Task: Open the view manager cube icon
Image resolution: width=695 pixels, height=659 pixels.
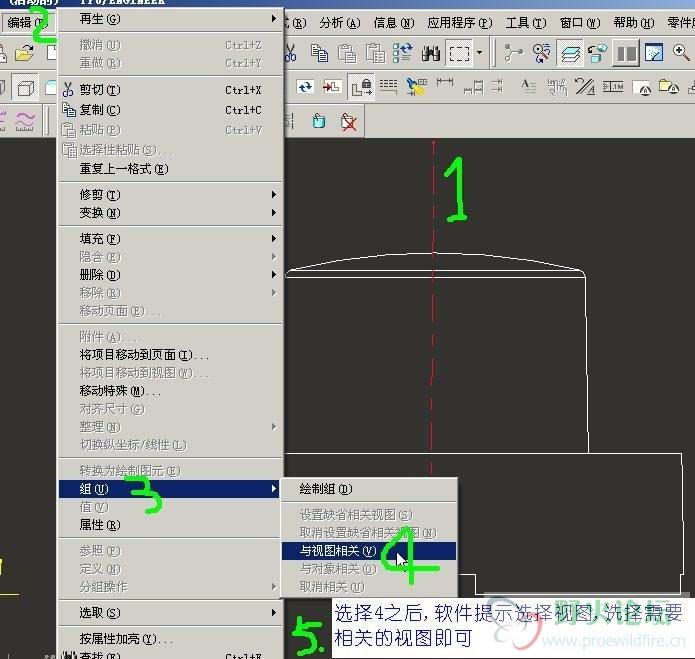Action: [x=597, y=53]
